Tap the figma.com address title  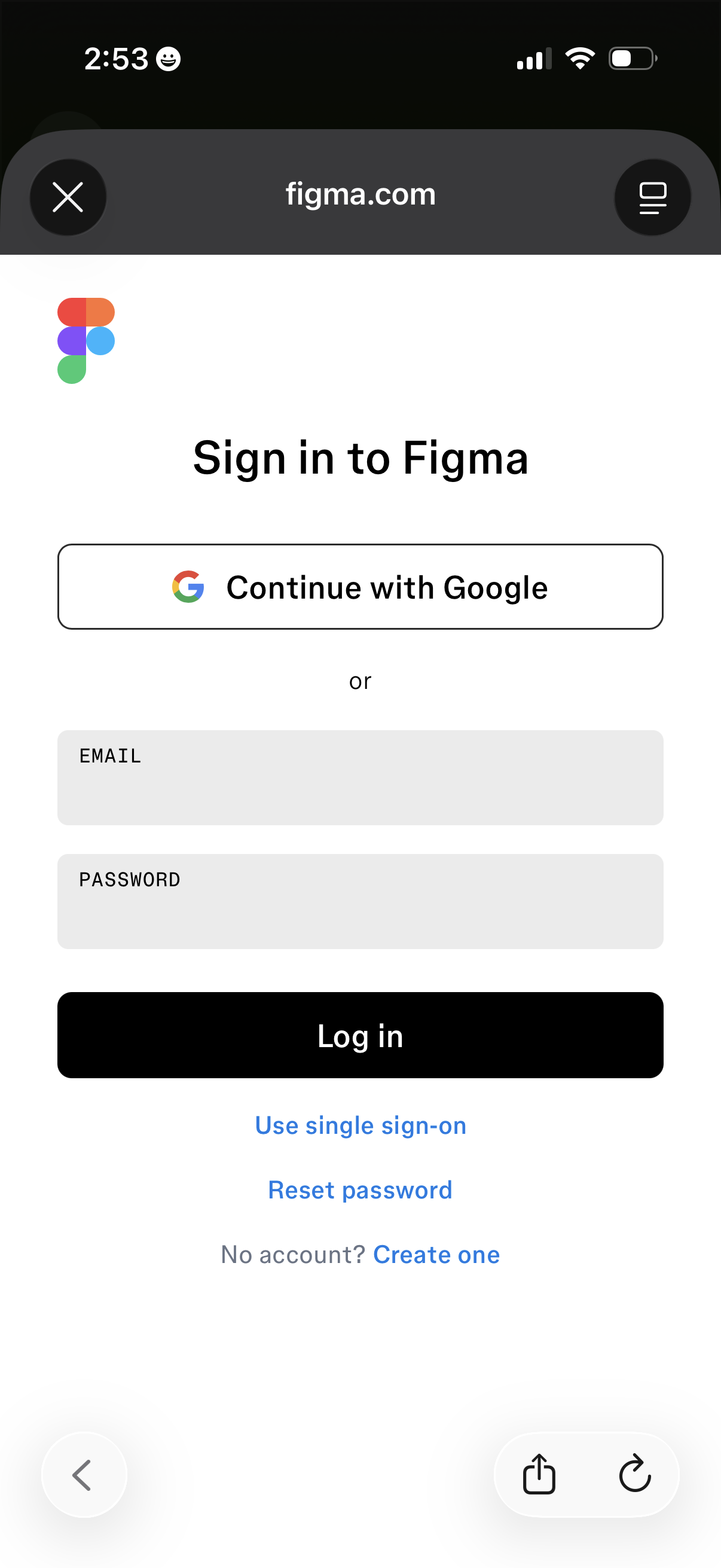[x=360, y=194]
